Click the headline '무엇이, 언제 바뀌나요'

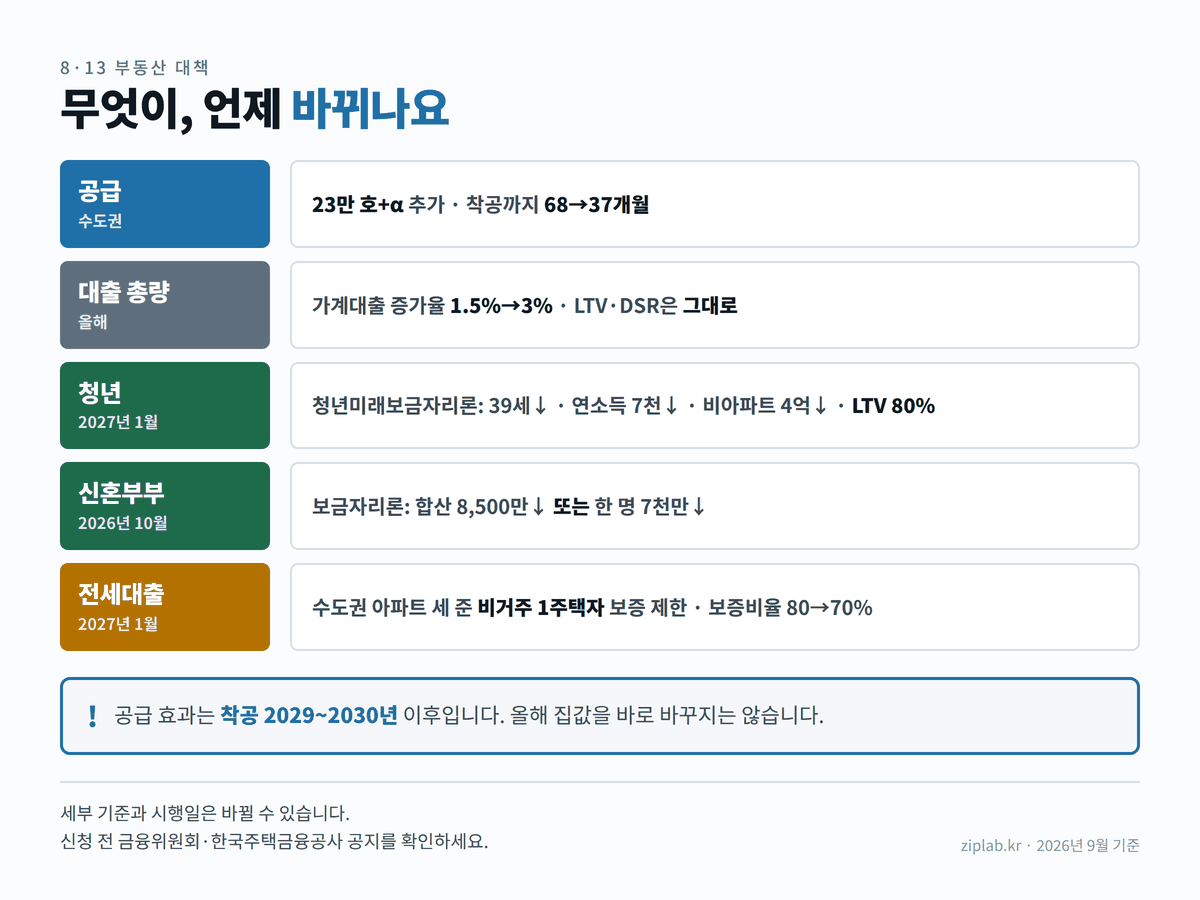point(254,110)
